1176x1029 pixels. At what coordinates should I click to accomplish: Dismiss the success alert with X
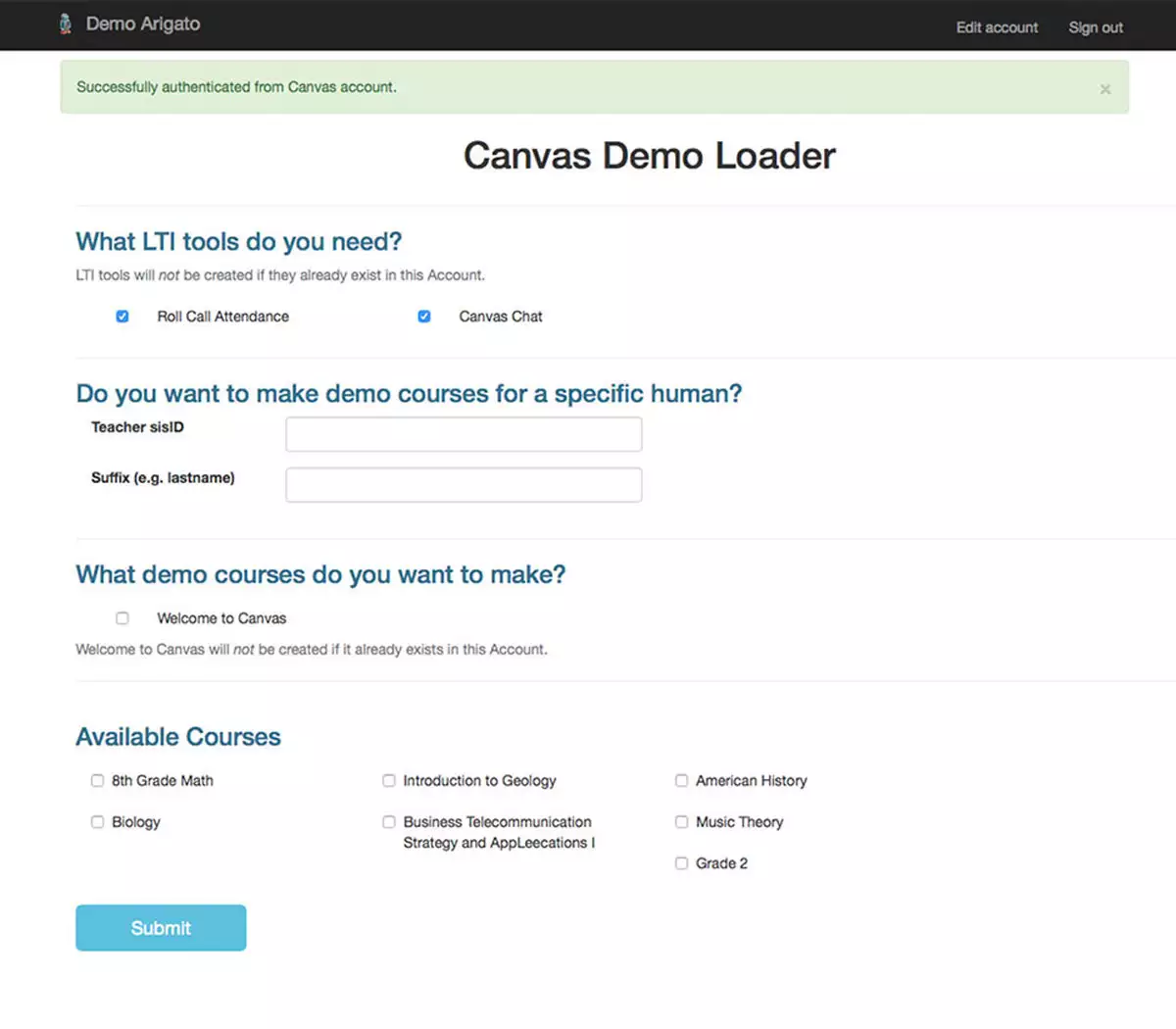point(1104,89)
